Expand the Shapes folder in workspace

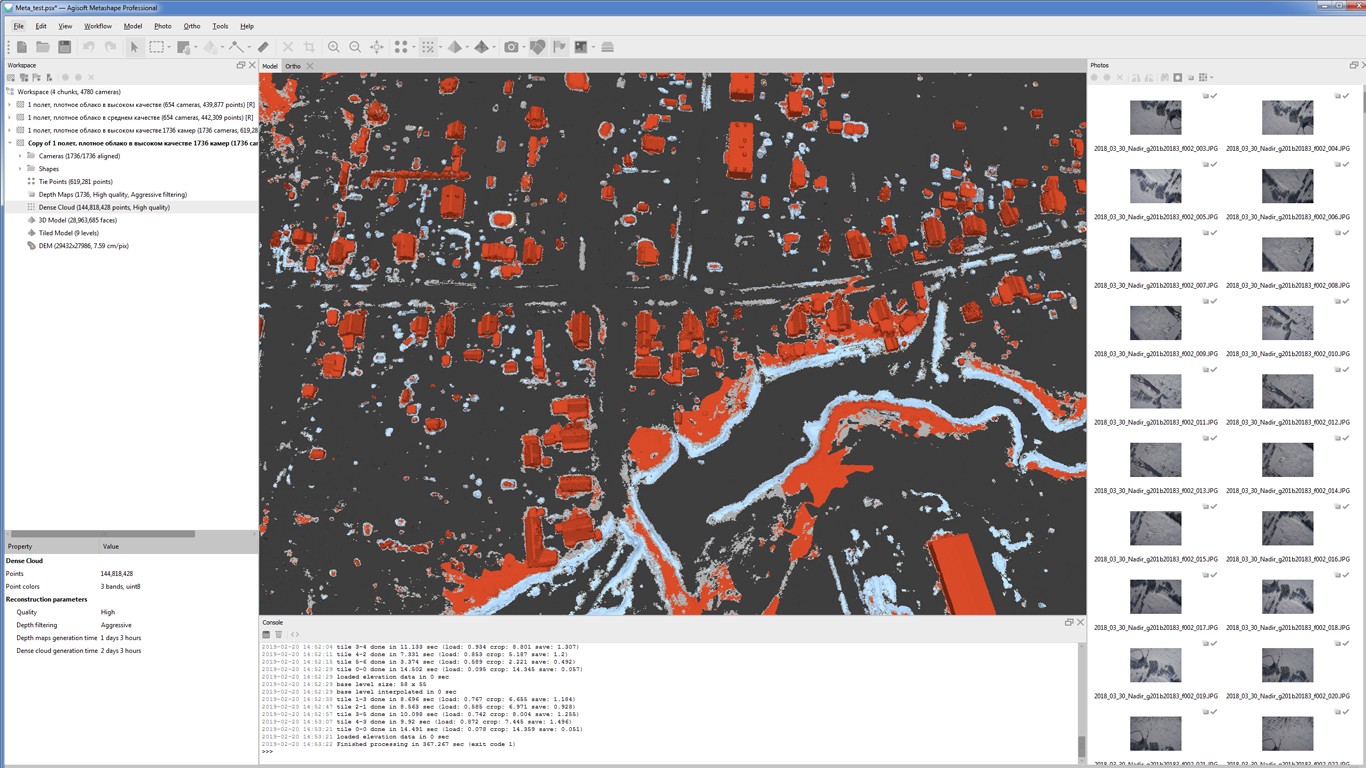20,169
